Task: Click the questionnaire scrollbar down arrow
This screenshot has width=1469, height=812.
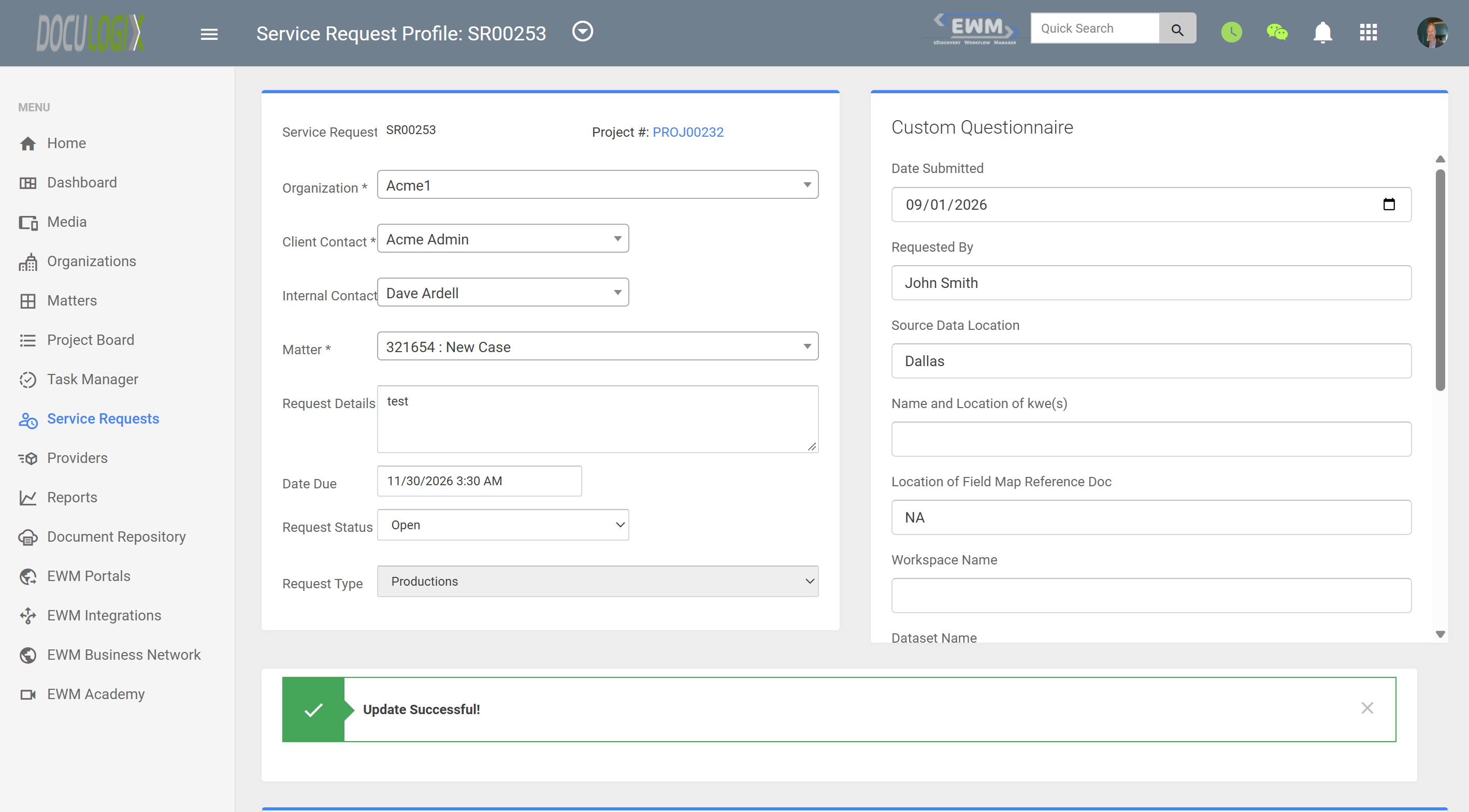Action: [1440, 634]
